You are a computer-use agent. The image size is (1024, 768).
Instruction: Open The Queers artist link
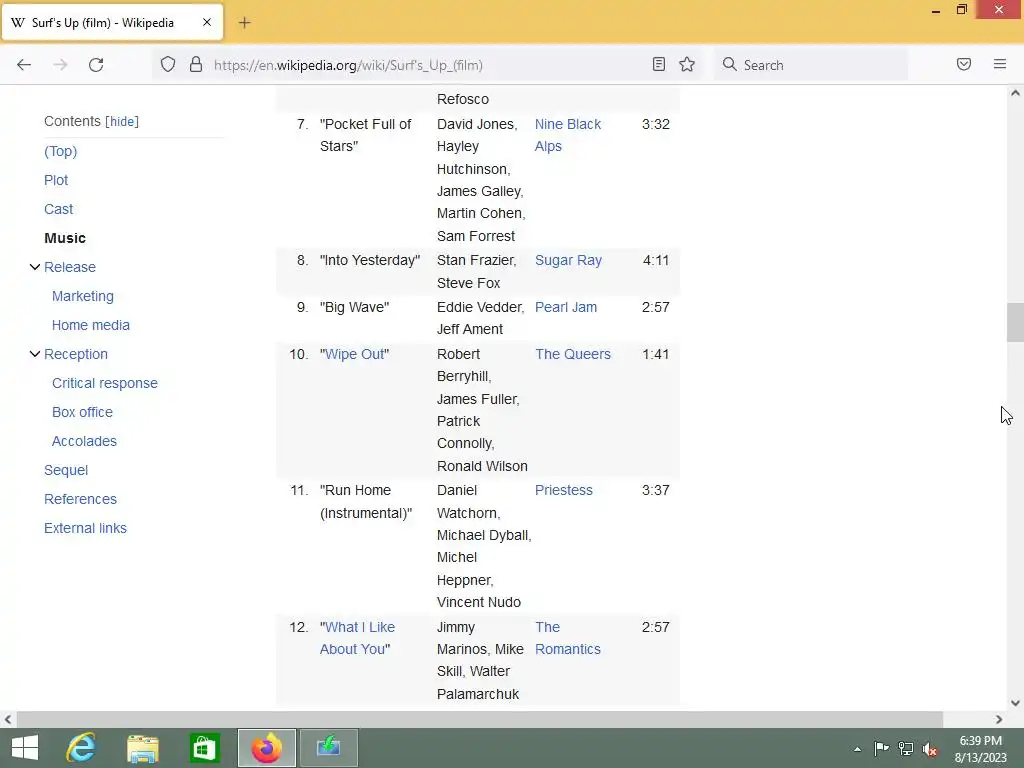point(573,354)
